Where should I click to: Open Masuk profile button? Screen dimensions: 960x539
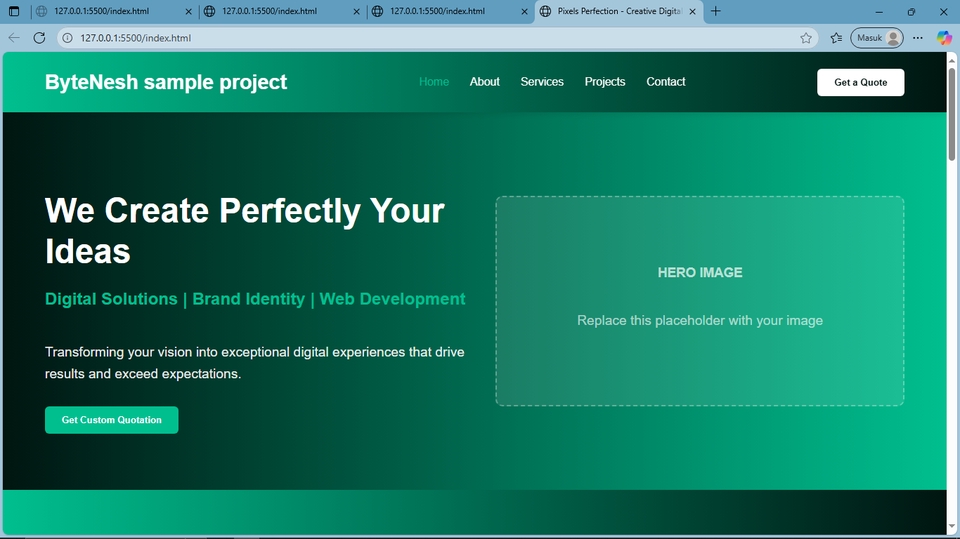coord(877,38)
